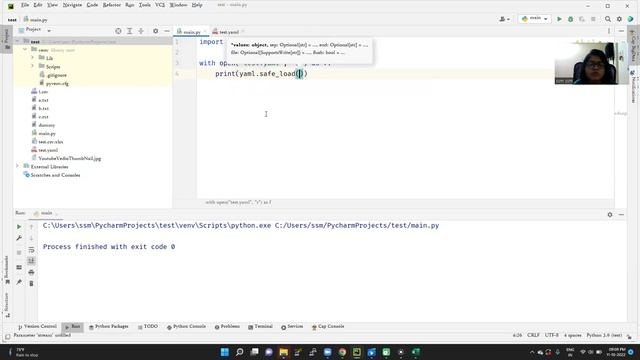Click UTF-8 encoding in status bar

point(551,335)
